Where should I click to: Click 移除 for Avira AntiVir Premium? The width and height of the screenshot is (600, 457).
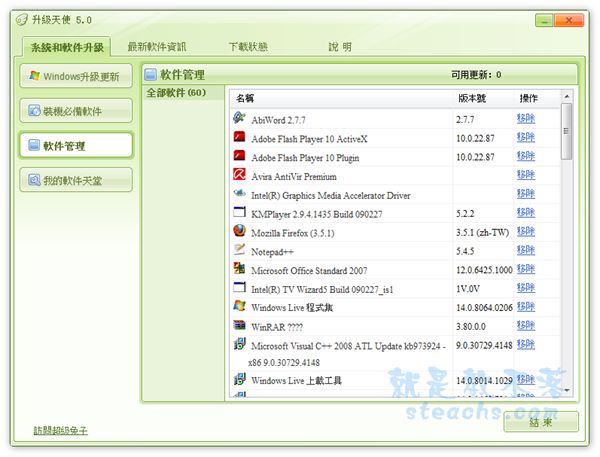pos(526,175)
